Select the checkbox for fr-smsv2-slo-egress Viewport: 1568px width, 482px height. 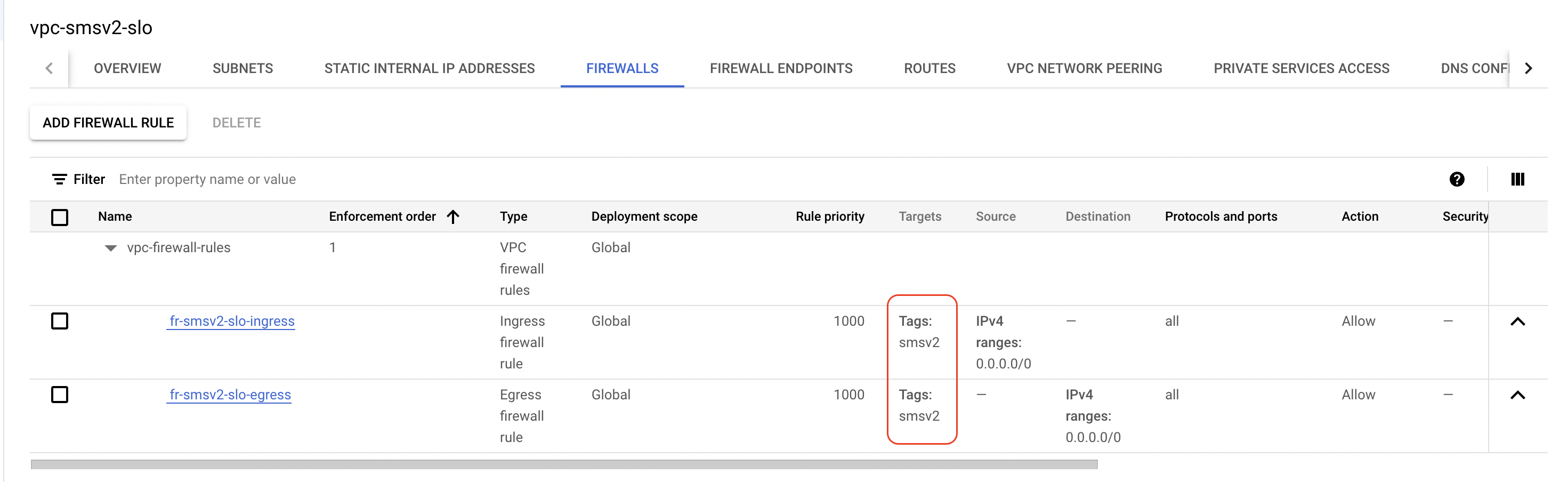click(x=59, y=395)
